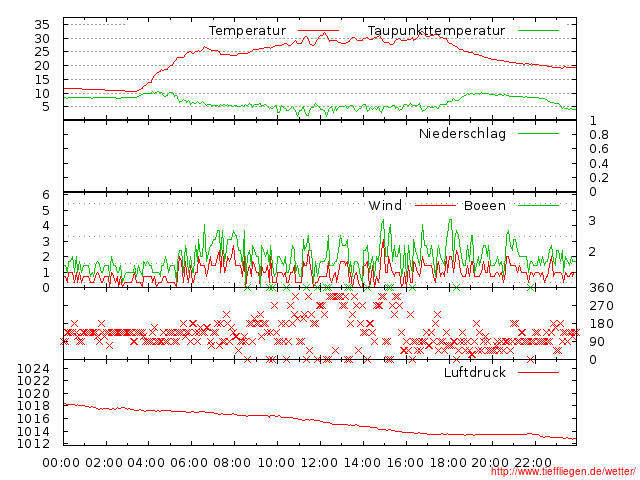
Task: Click the Temperatur legend label
Action: tap(247, 31)
